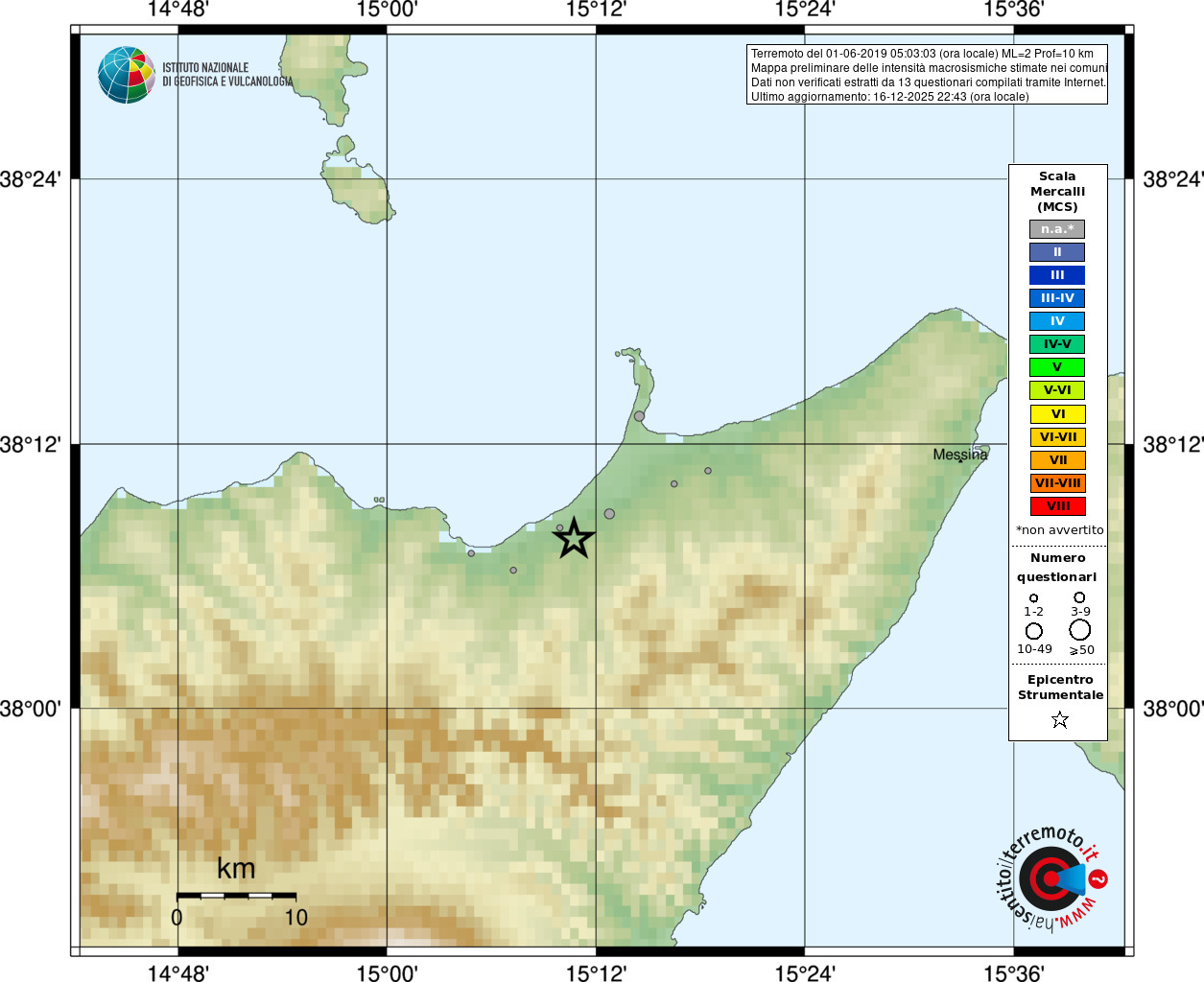This screenshot has height=982, width=1204.
Task: Click the Numero questionari heading
Action: click(x=1057, y=567)
